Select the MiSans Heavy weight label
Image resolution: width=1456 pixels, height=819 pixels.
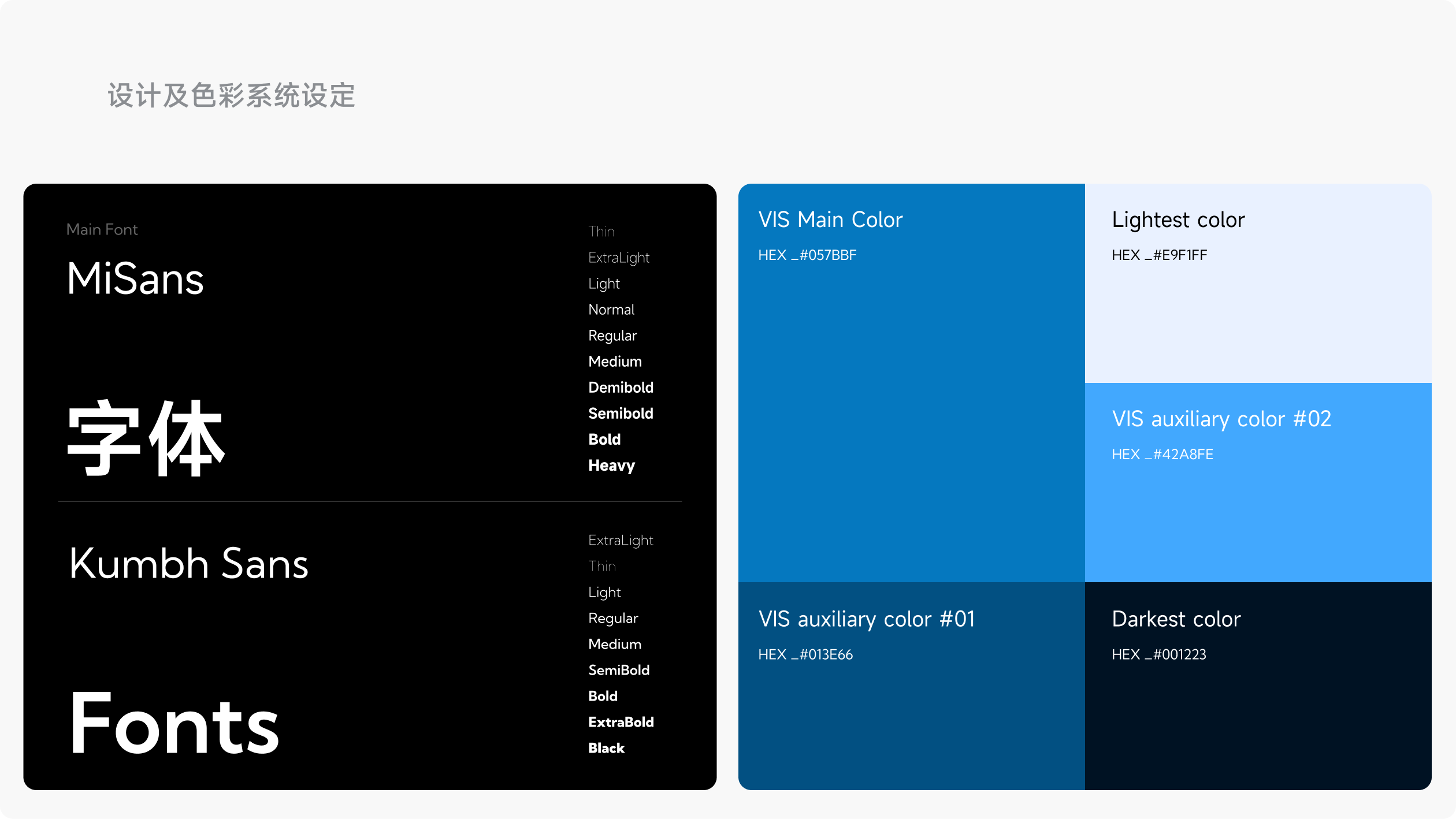pyautogui.click(x=611, y=466)
